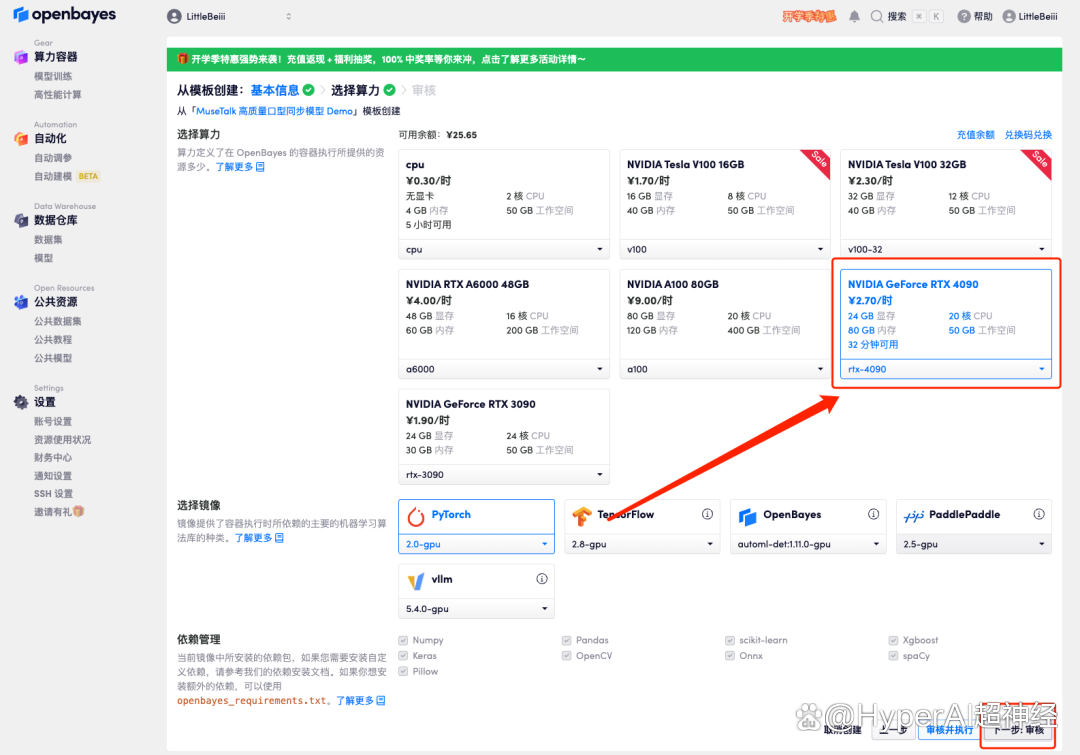Click the PaddlePaddle logo icon
Image resolution: width=1080 pixels, height=755 pixels.
tap(914, 516)
